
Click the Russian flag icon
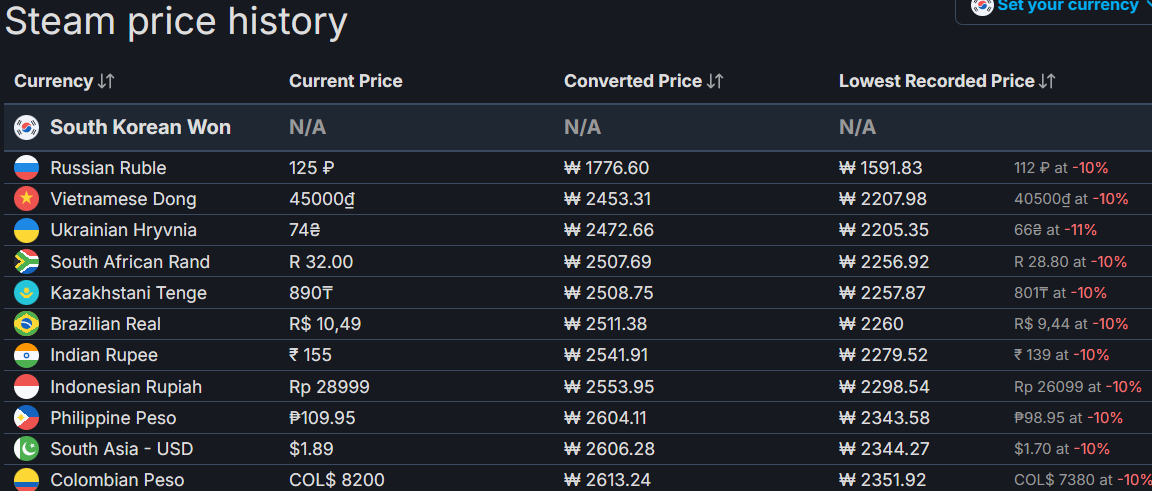point(26,168)
